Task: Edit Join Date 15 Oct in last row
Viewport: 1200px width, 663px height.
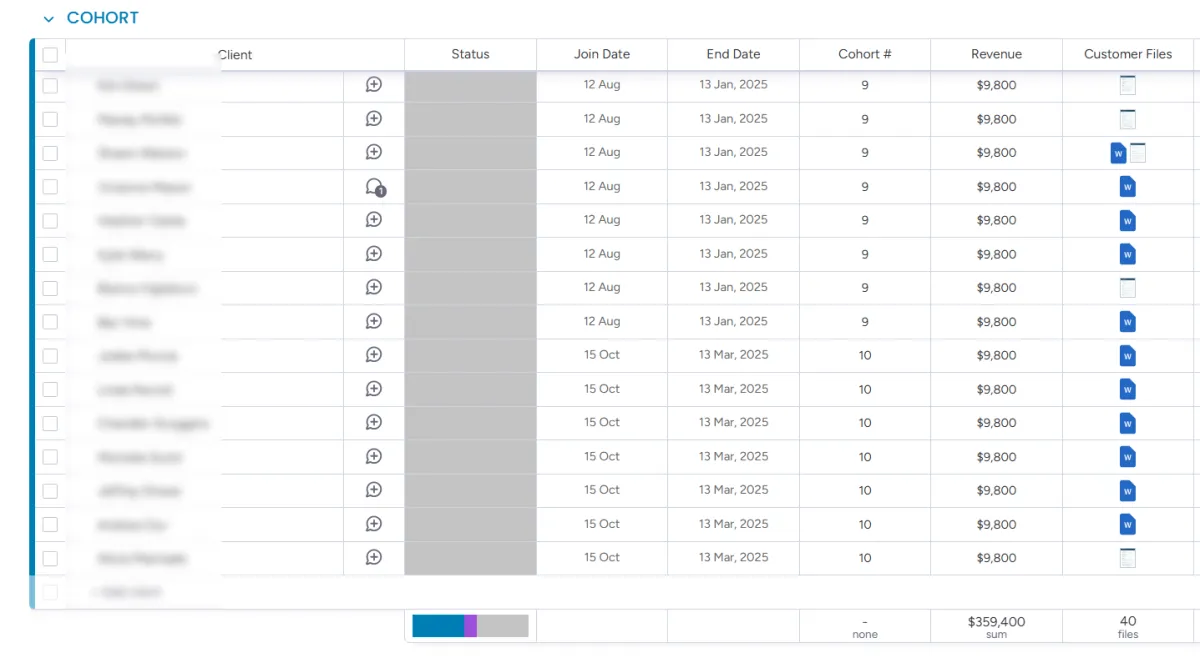Action: pyautogui.click(x=602, y=558)
